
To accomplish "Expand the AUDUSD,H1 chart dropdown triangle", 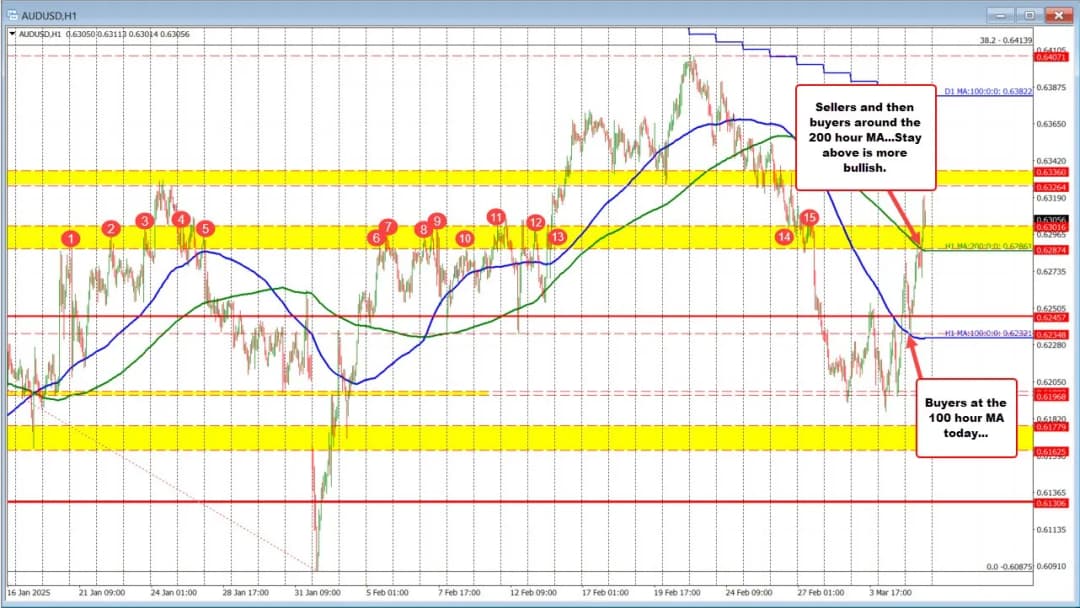I will (x=12, y=34).
